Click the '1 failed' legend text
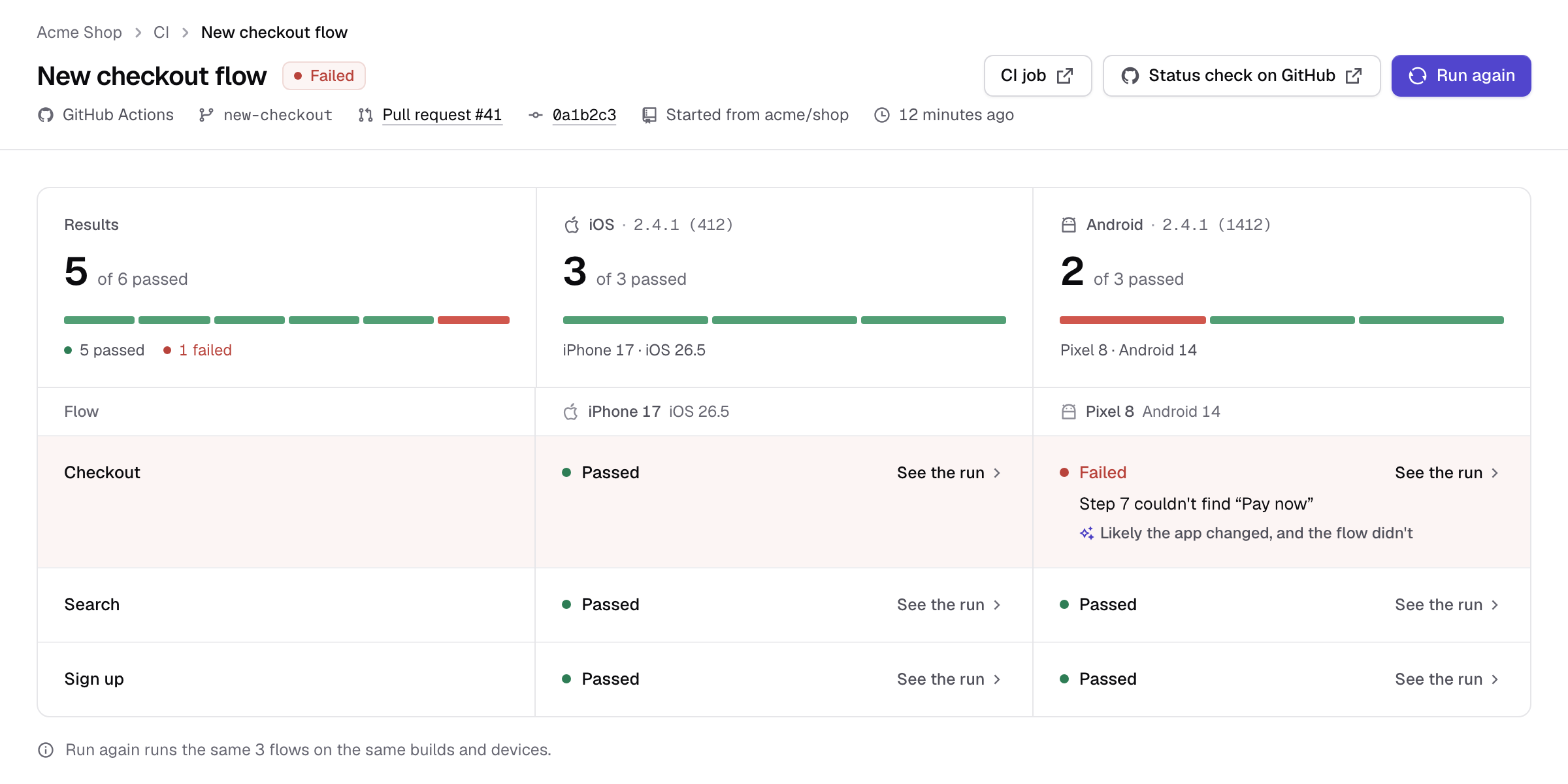1568x784 pixels. [205, 350]
